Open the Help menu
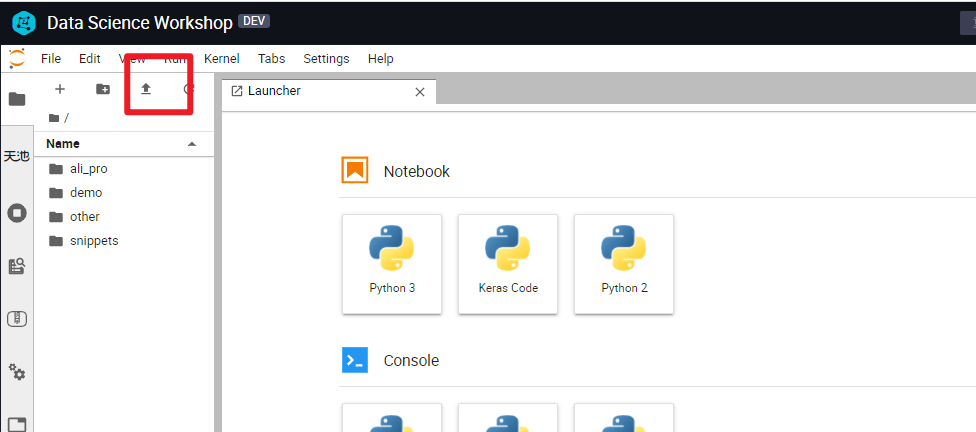Image resolution: width=976 pixels, height=432 pixels. coord(380,59)
